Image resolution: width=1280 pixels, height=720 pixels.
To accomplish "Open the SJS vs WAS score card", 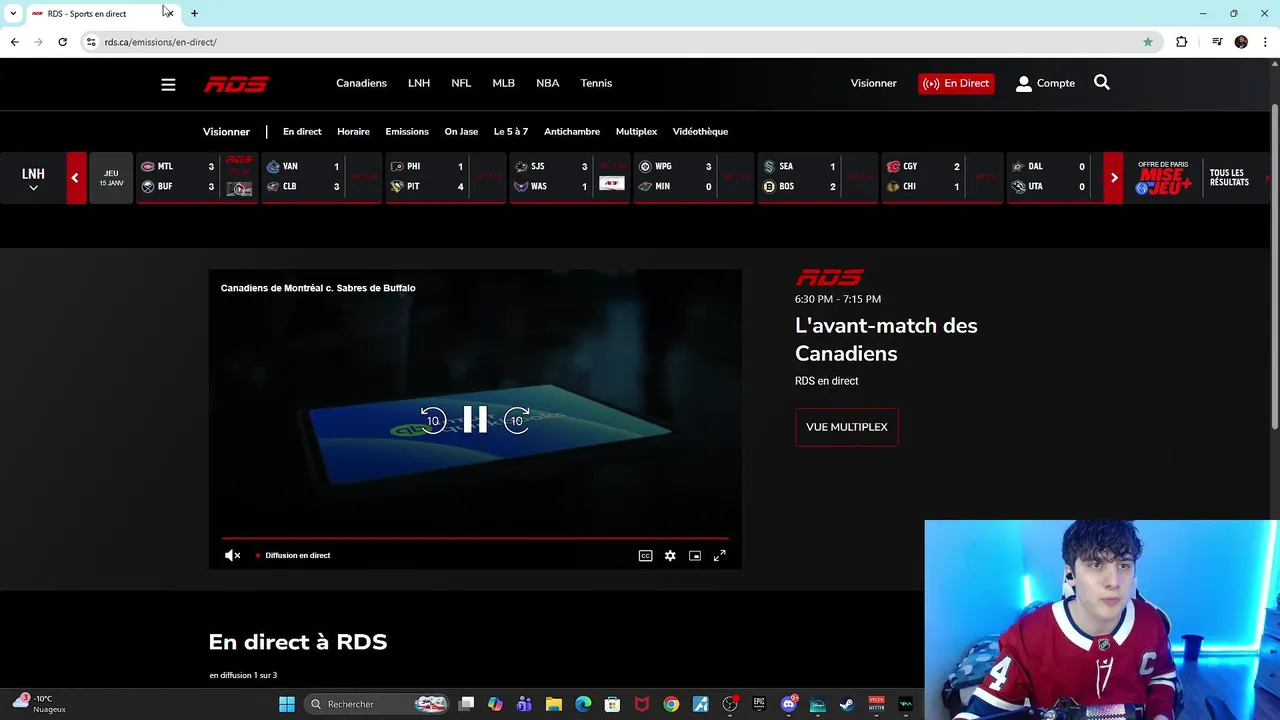I will point(569,177).
